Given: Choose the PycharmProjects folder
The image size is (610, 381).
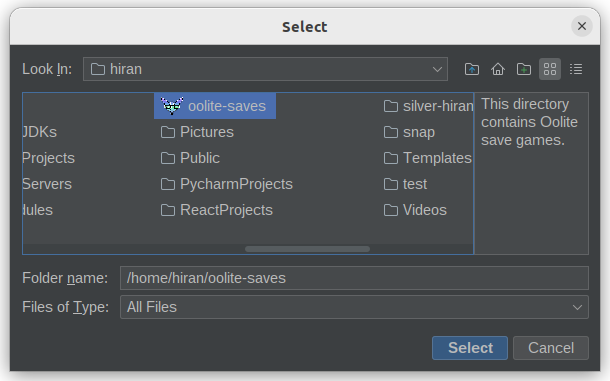Looking at the screenshot, I should (x=227, y=184).
